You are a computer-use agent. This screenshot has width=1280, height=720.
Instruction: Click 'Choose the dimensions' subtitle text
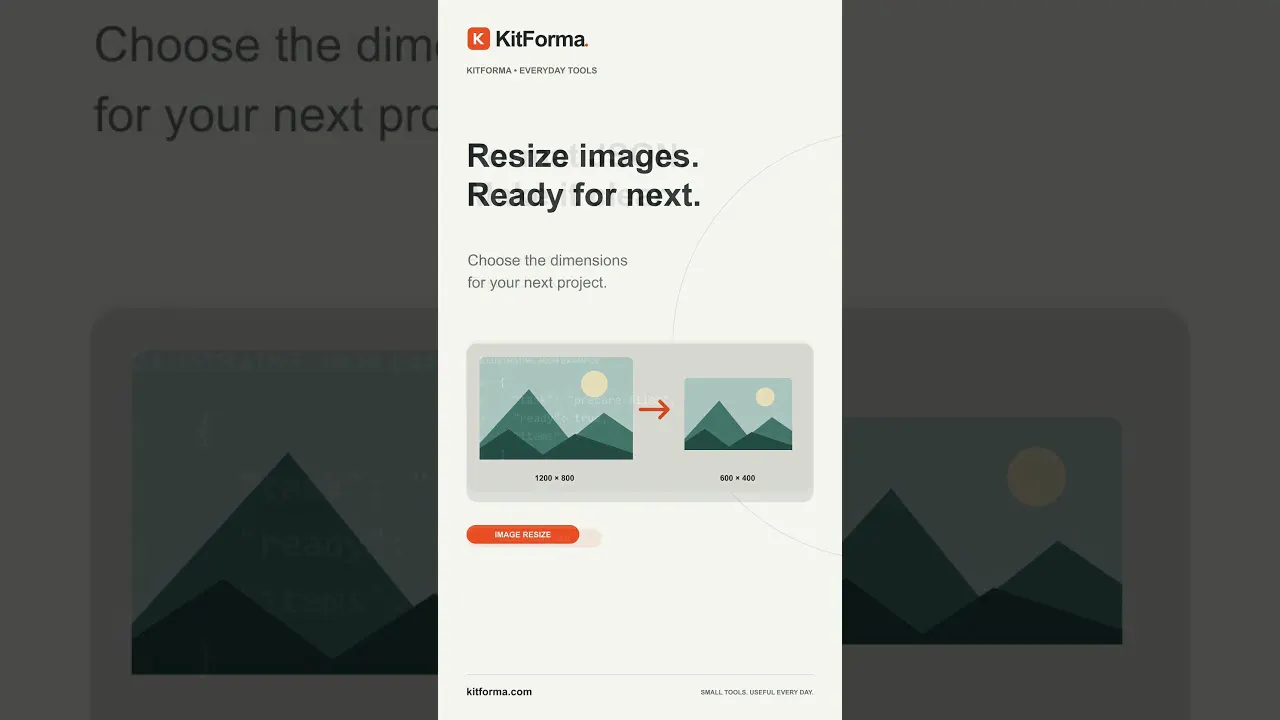(x=548, y=260)
